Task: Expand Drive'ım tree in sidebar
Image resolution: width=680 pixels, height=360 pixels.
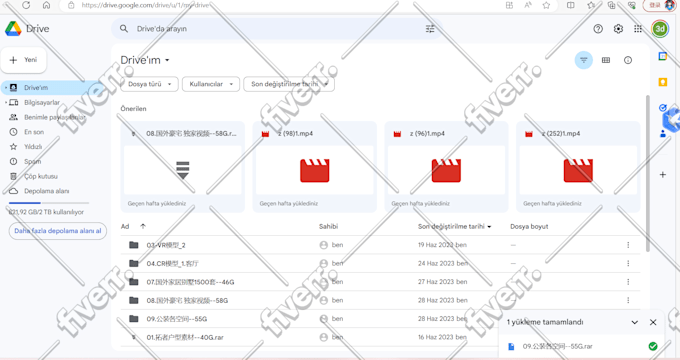Action: coord(6,88)
